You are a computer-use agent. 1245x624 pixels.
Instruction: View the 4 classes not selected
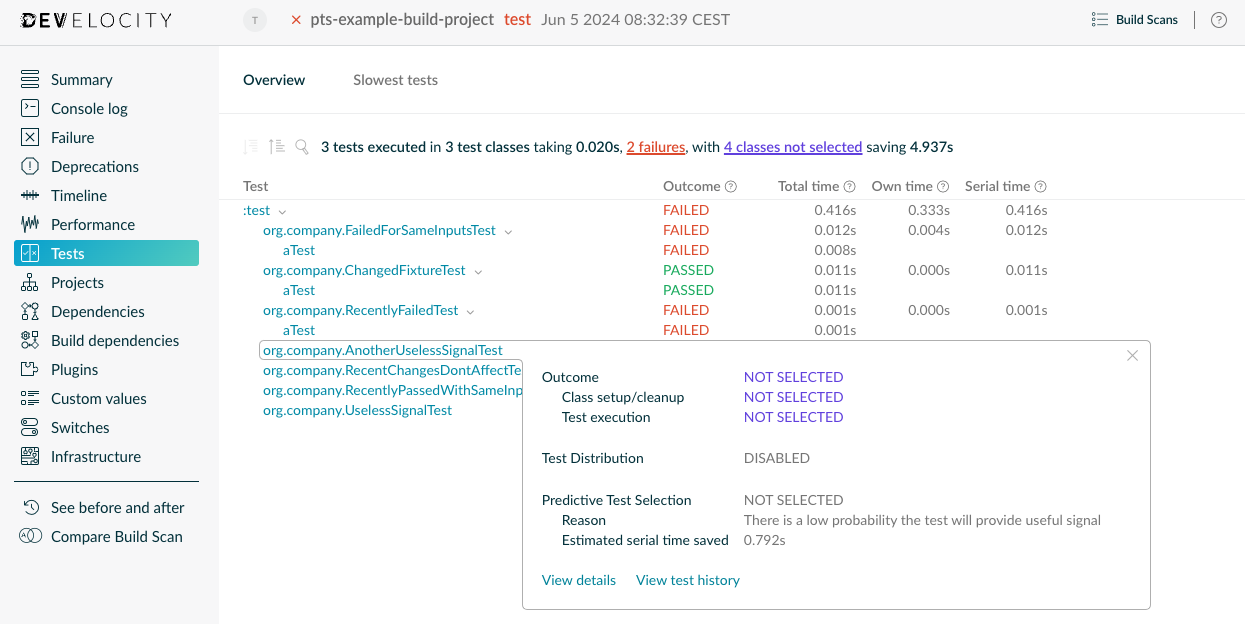pos(793,147)
